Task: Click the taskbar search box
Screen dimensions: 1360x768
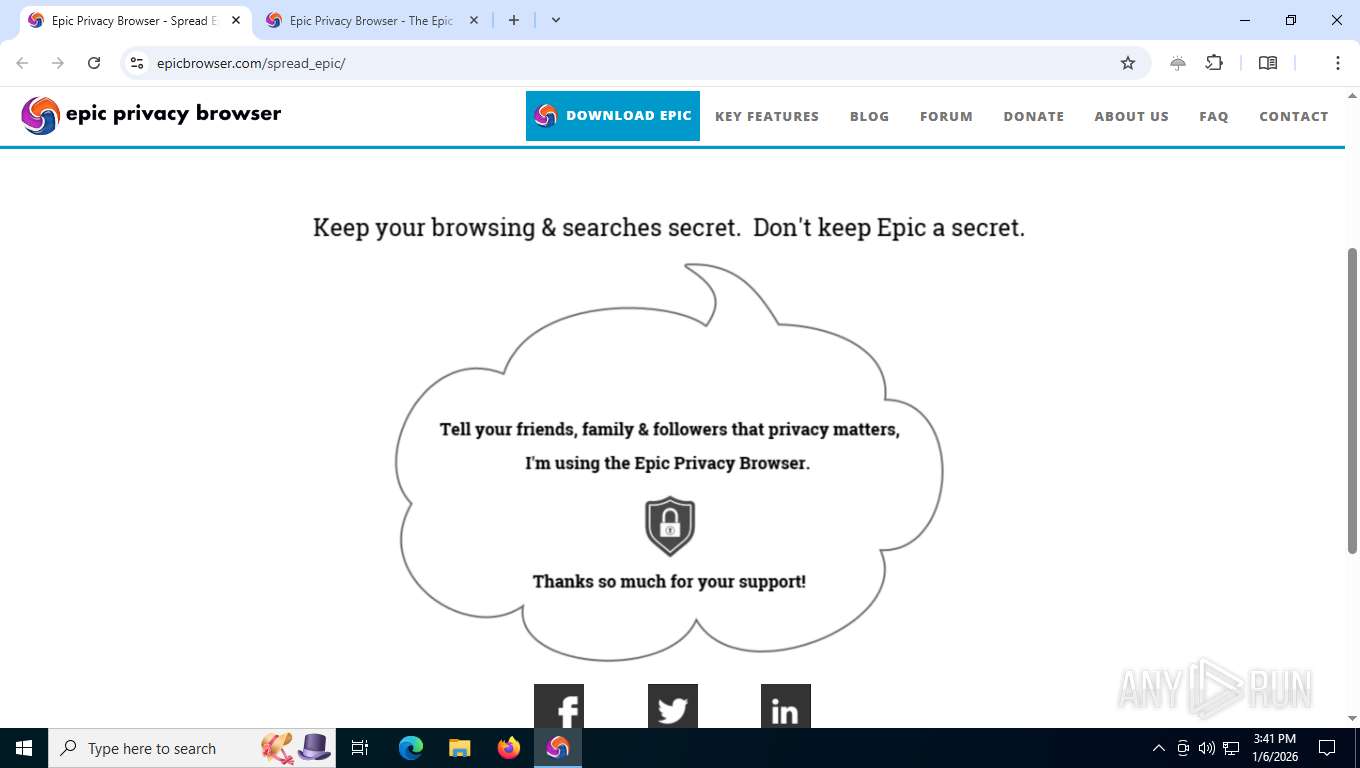Action: pyautogui.click(x=192, y=748)
